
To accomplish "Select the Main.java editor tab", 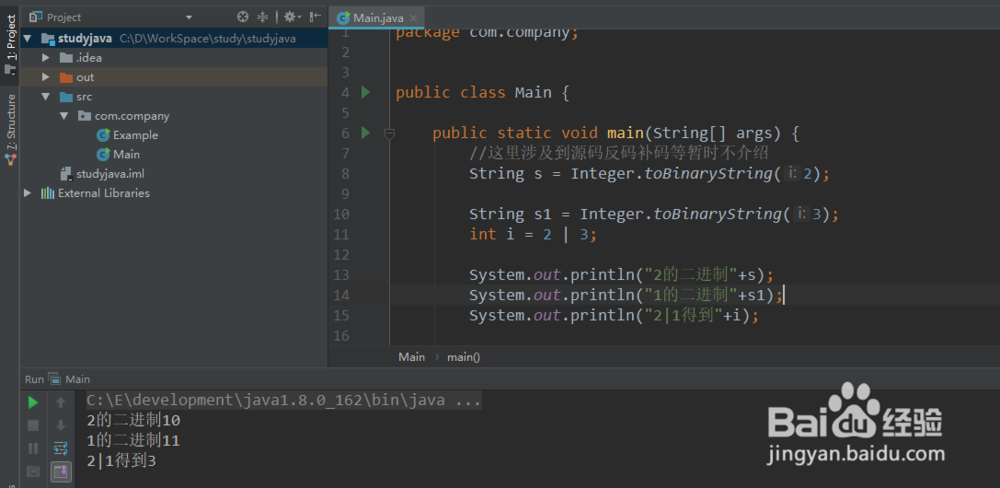I will (378, 18).
